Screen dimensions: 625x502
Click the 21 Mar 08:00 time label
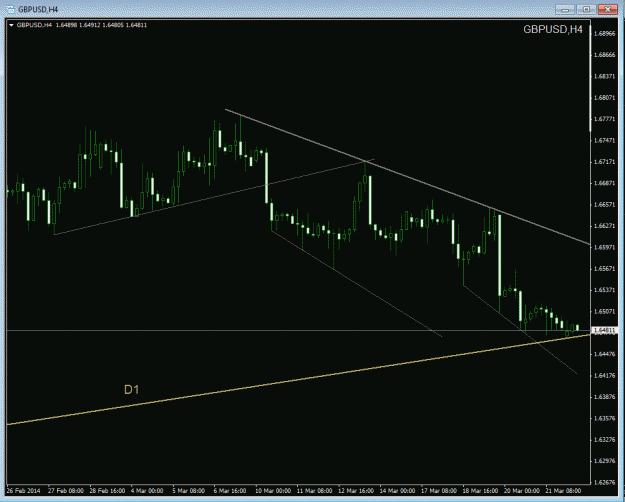point(563,490)
